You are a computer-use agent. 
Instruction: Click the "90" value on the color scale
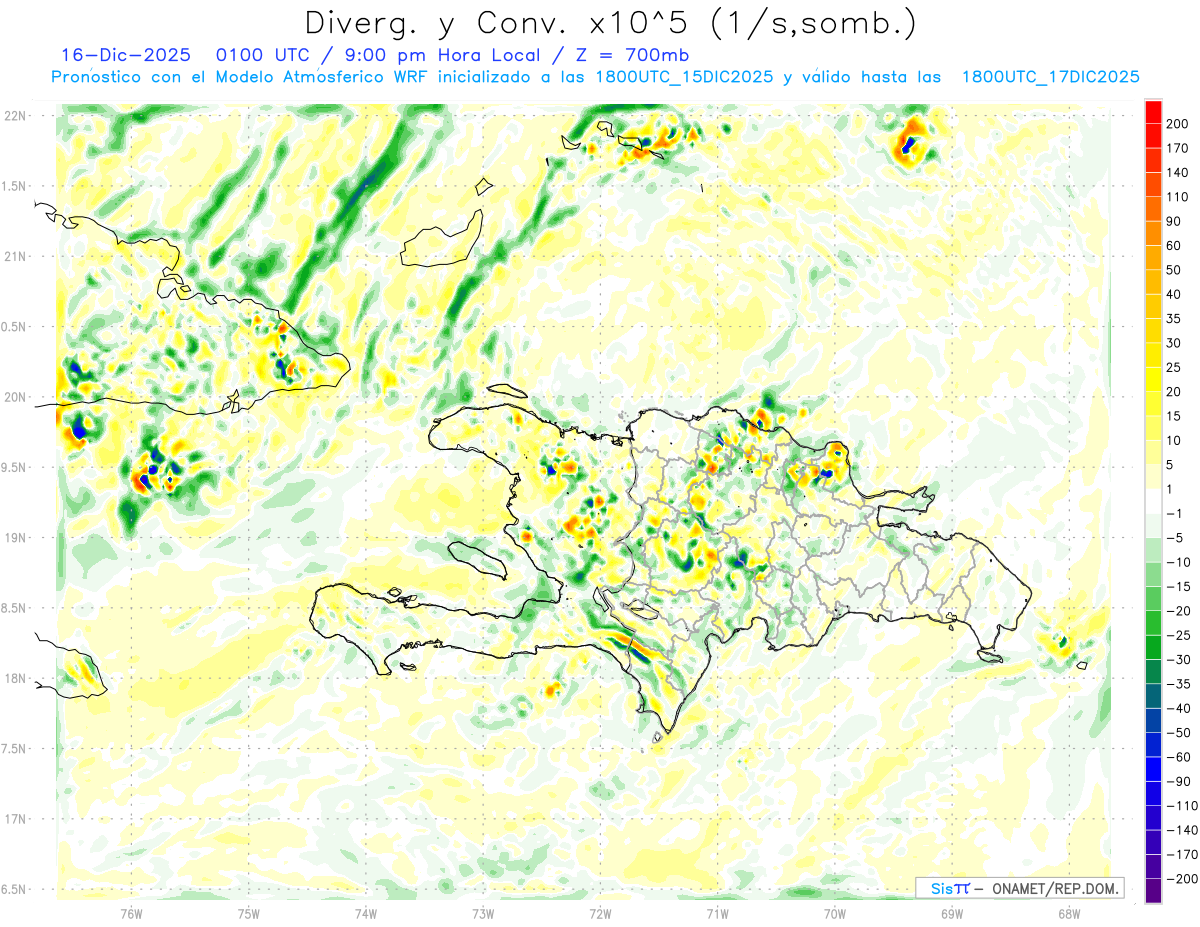(1174, 222)
